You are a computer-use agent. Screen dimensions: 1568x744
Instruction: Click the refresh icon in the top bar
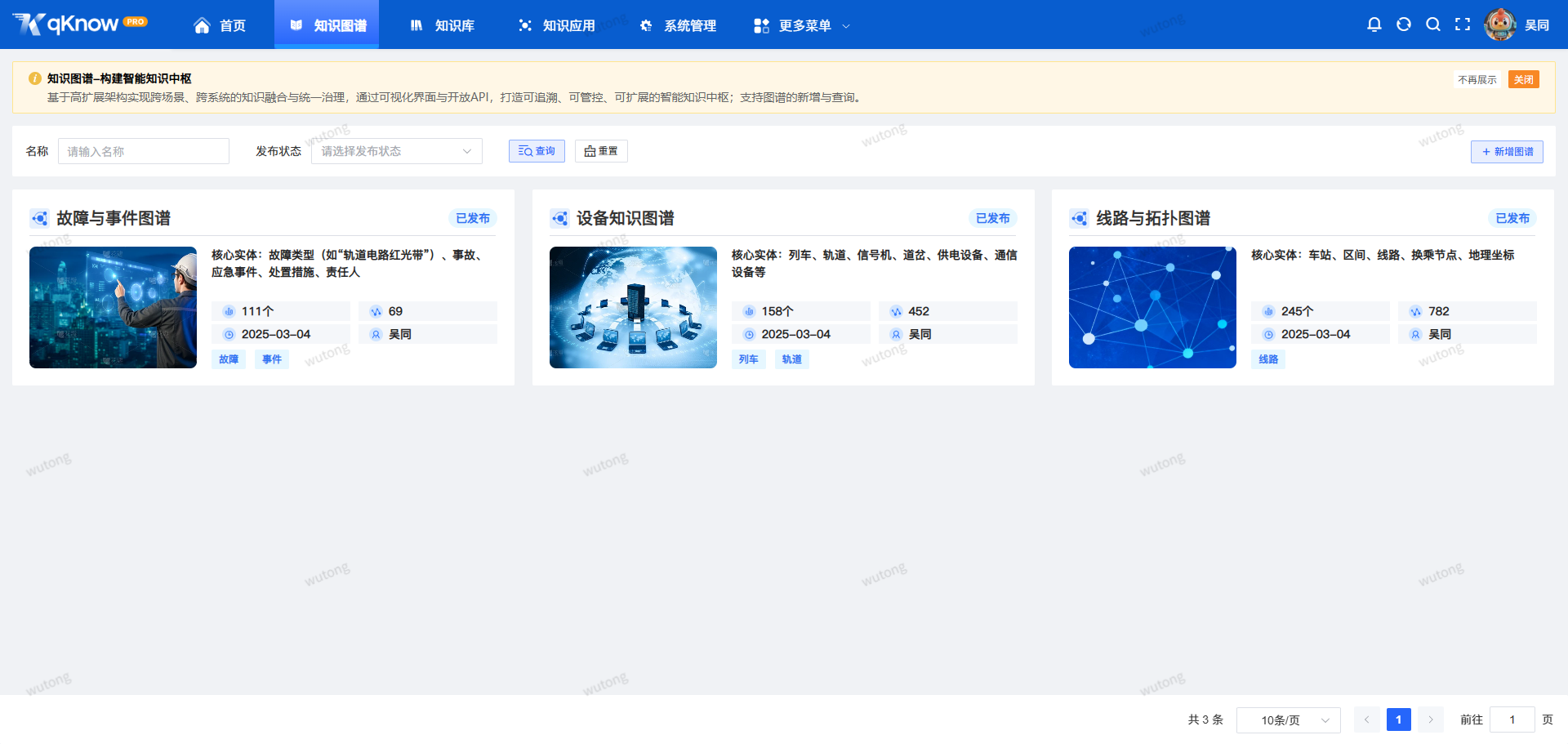(1405, 25)
